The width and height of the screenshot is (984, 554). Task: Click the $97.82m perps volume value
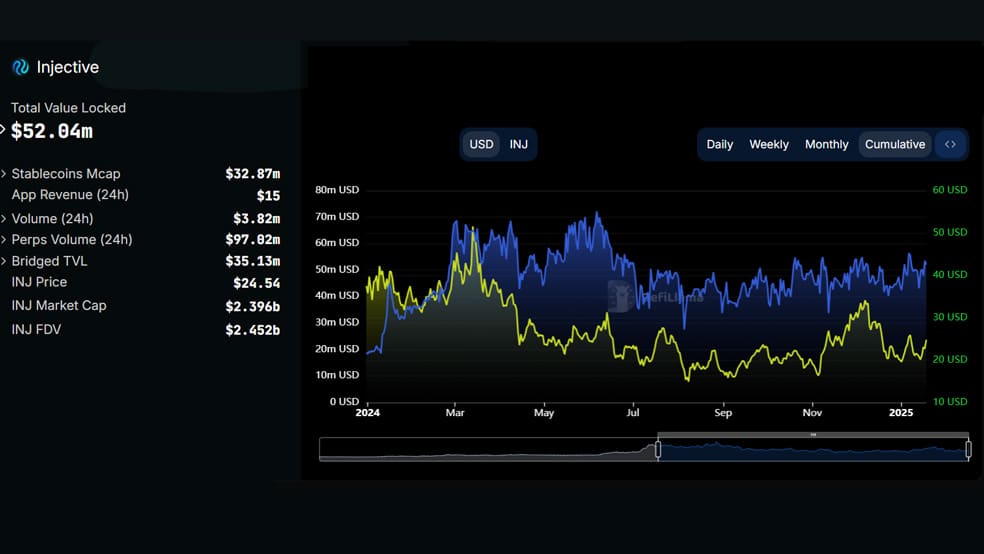[x=253, y=240]
